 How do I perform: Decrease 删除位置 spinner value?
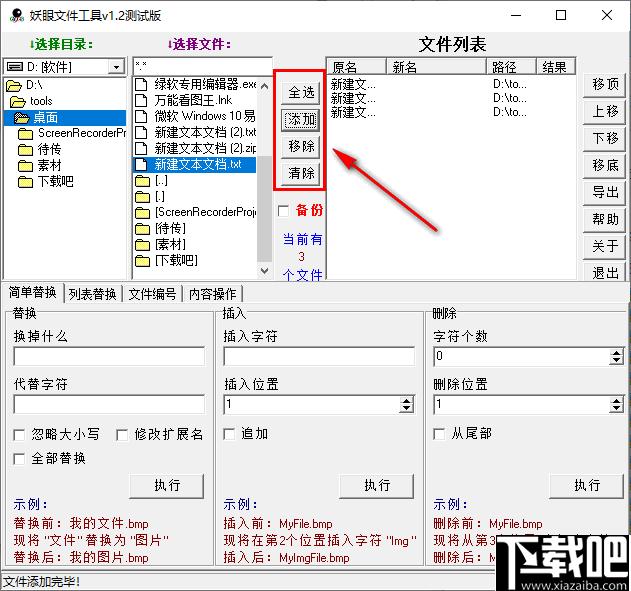617,408
